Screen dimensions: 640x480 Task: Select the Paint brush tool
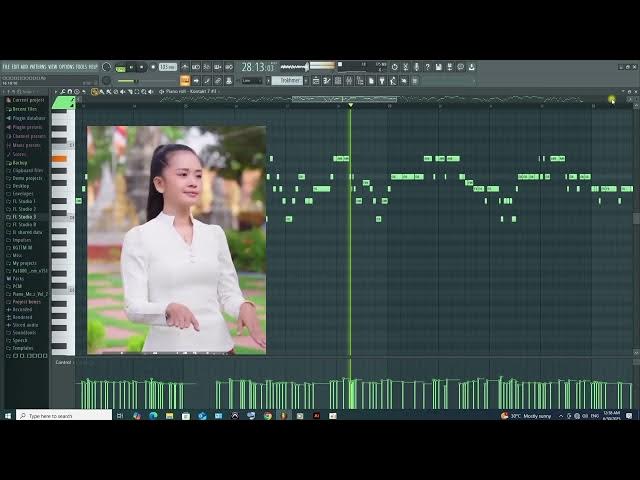102,92
